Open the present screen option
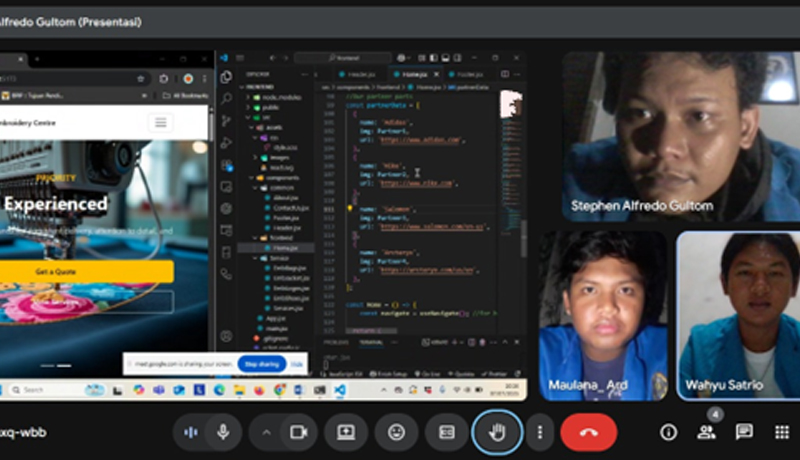This screenshot has height=460, width=800. coord(346,432)
